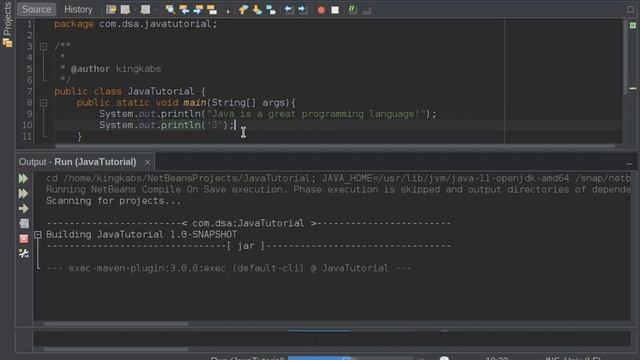Viewport: 640px width, 360px height.
Task: Click the '[ jar ]' output line
Action: click(249, 246)
